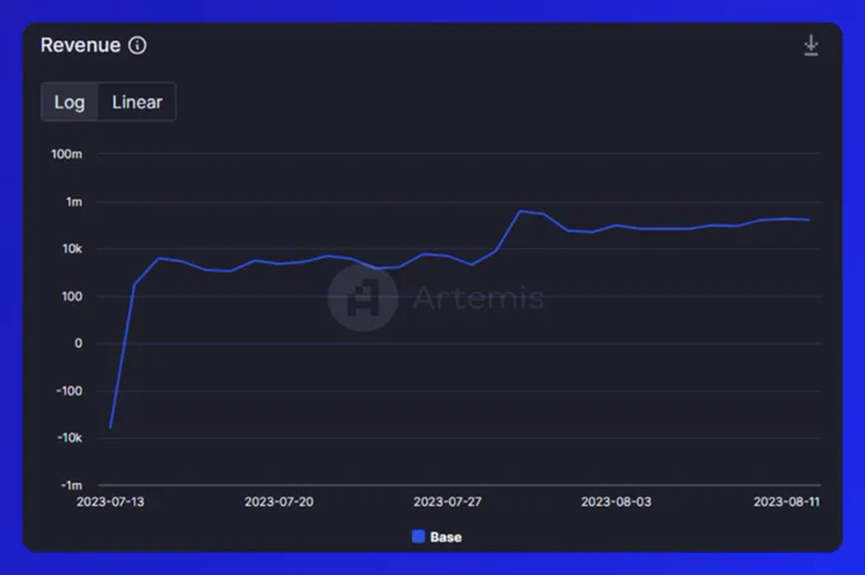Click the 0 y-axis gridline label
Viewport: 865px width, 575px height.
pyautogui.click(x=78, y=343)
